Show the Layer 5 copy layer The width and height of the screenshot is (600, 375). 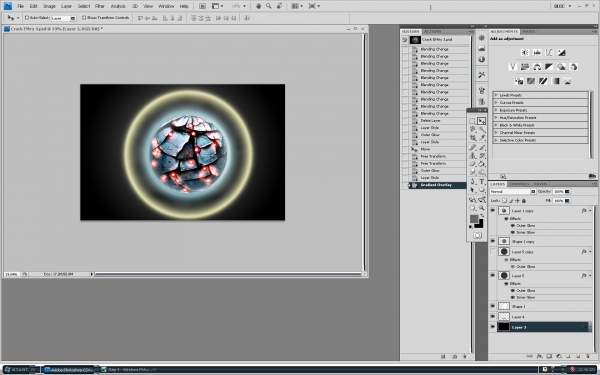tap(493, 251)
